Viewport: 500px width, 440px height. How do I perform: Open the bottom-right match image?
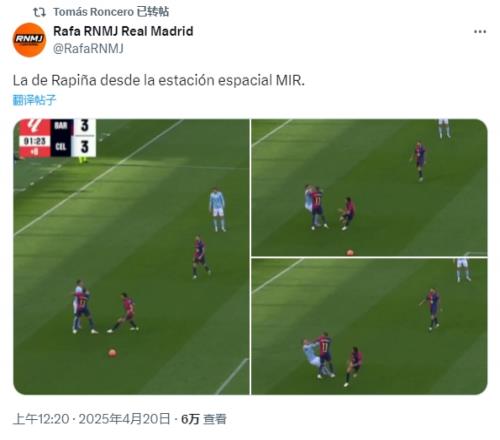point(369,326)
